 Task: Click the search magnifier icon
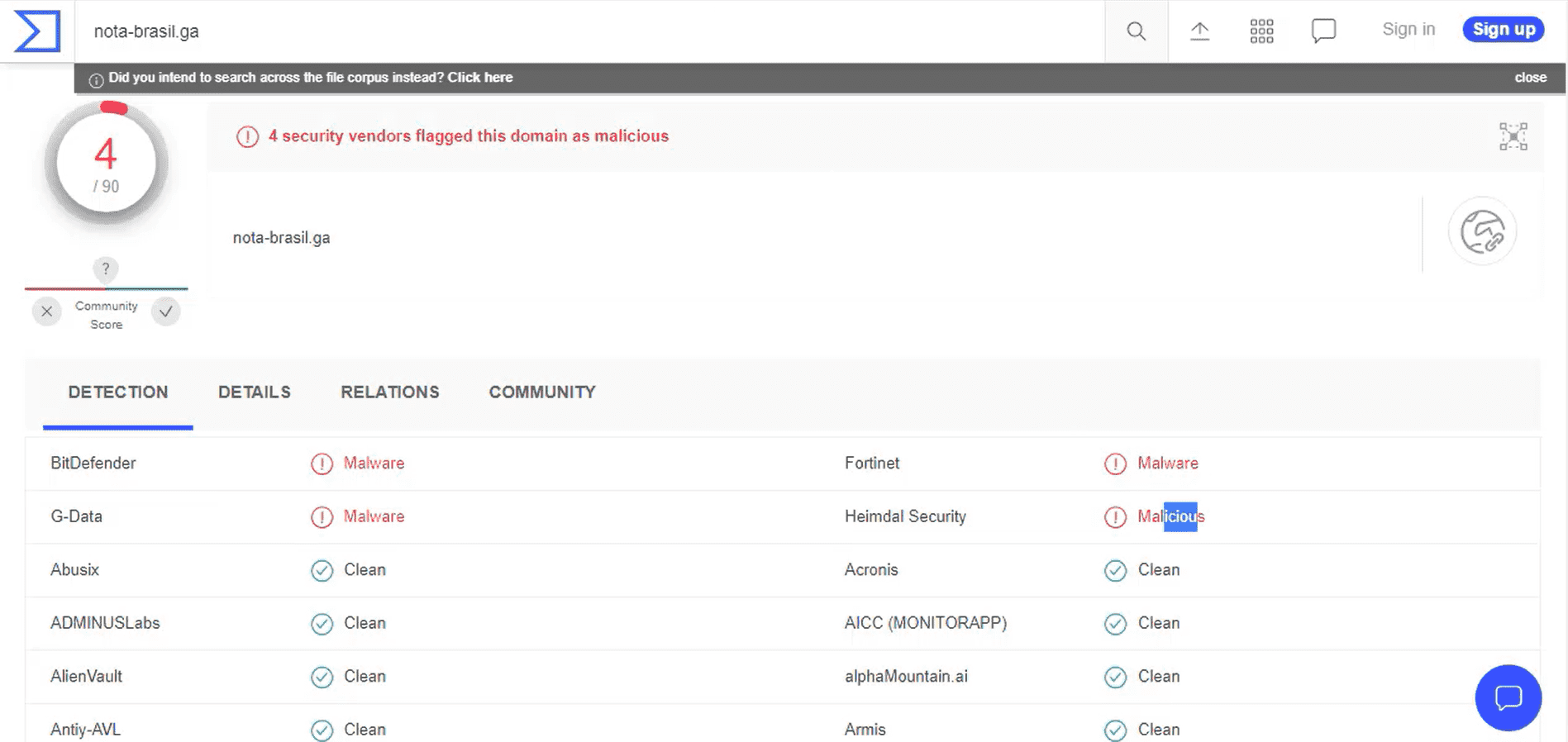(1137, 31)
